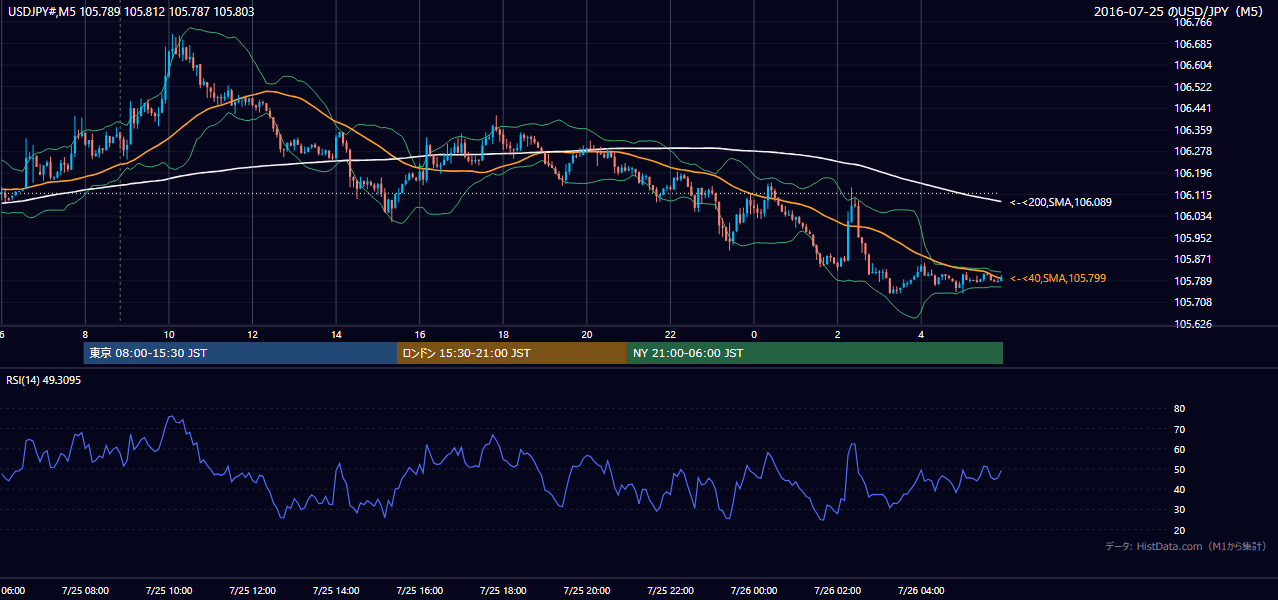The width and height of the screenshot is (1278, 600).
Task: Click hour tick 22 under the price chart
Action: coord(670,335)
